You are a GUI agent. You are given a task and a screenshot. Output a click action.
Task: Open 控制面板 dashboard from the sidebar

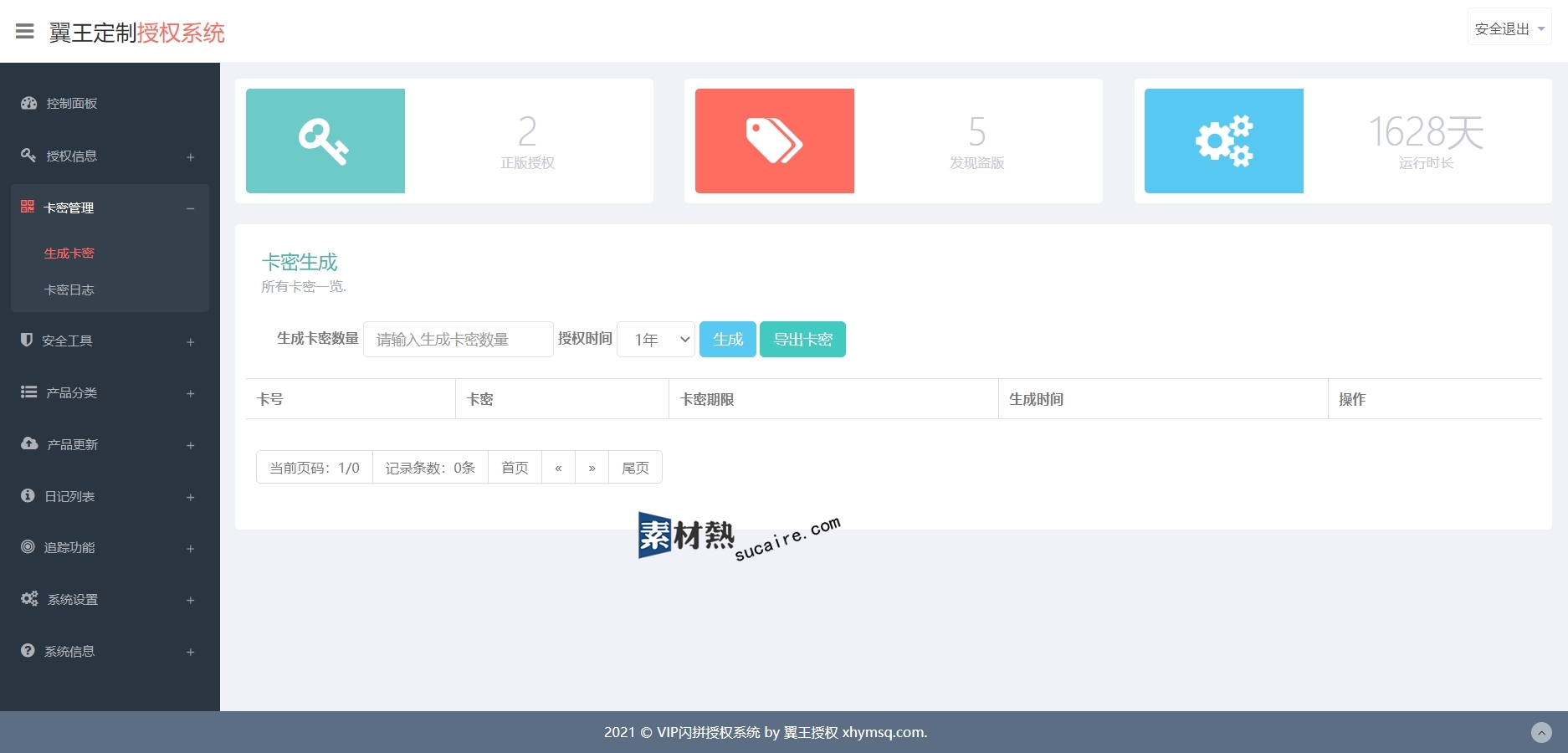click(72, 104)
